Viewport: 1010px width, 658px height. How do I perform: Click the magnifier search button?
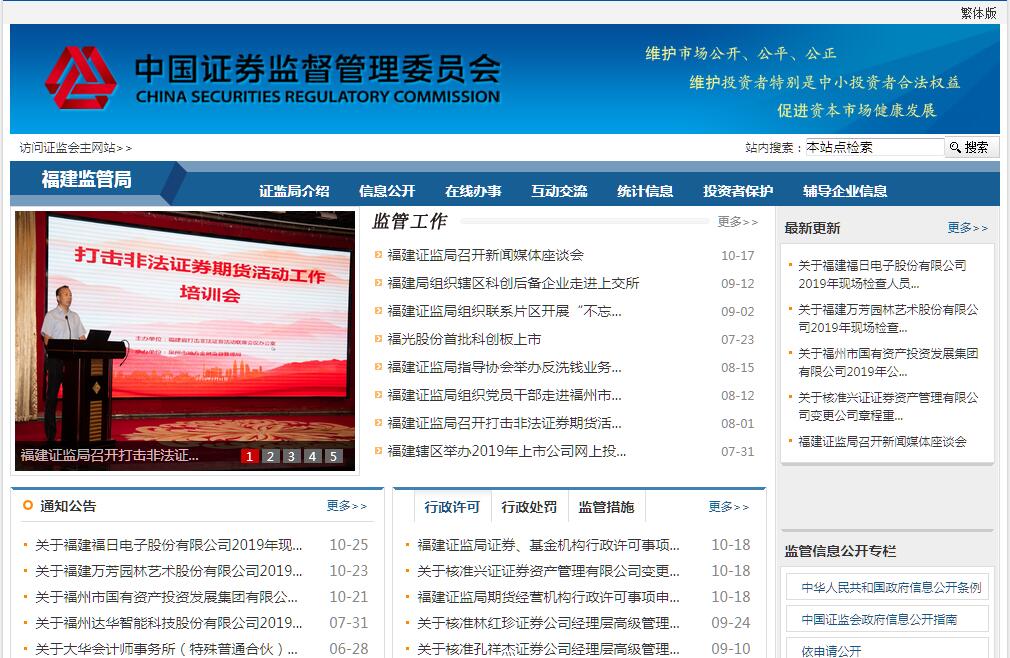pos(970,147)
